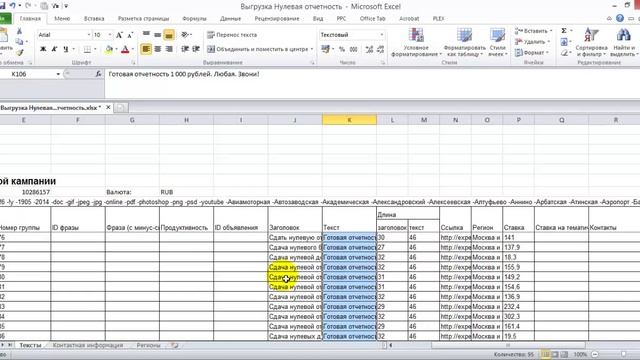Open Сортировка и фильтр dropdown

(x=591, y=43)
